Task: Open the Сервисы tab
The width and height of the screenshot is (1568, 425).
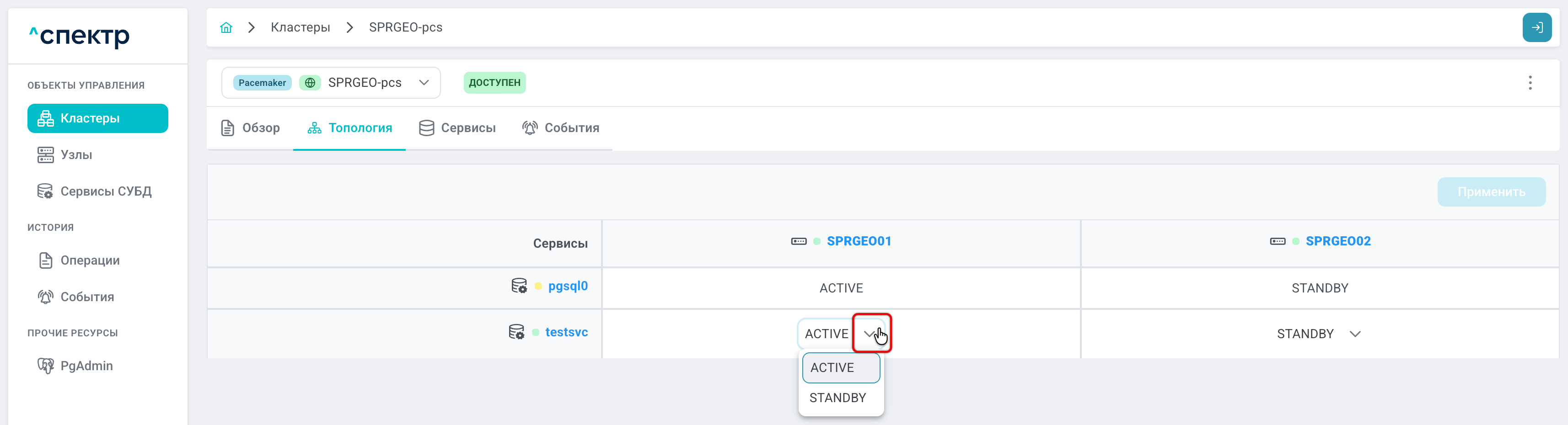Action: (x=457, y=127)
